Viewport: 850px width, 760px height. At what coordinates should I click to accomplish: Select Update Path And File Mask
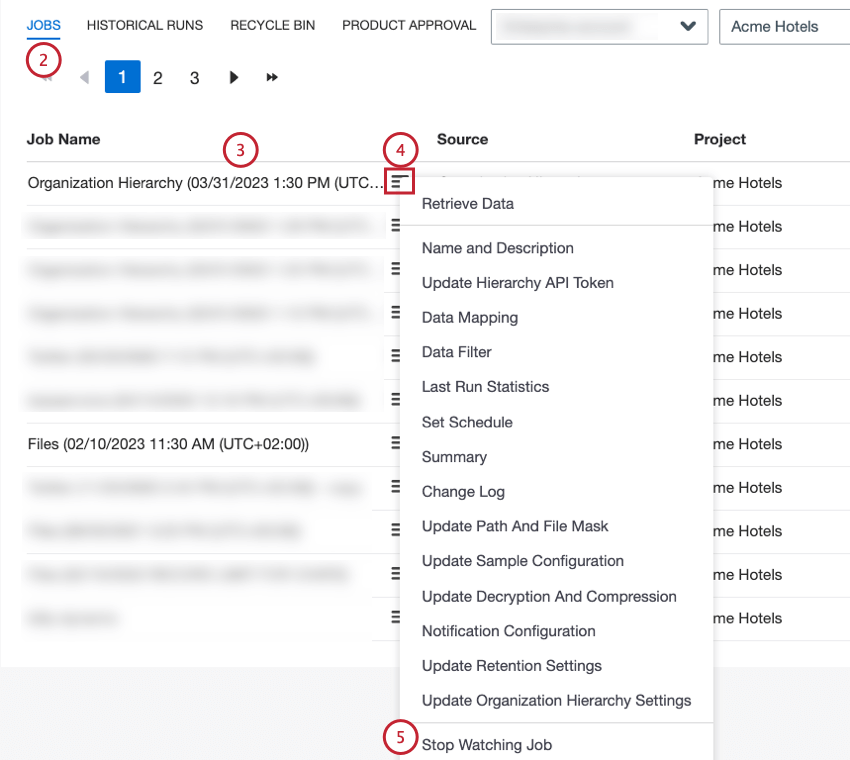[x=515, y=526]
